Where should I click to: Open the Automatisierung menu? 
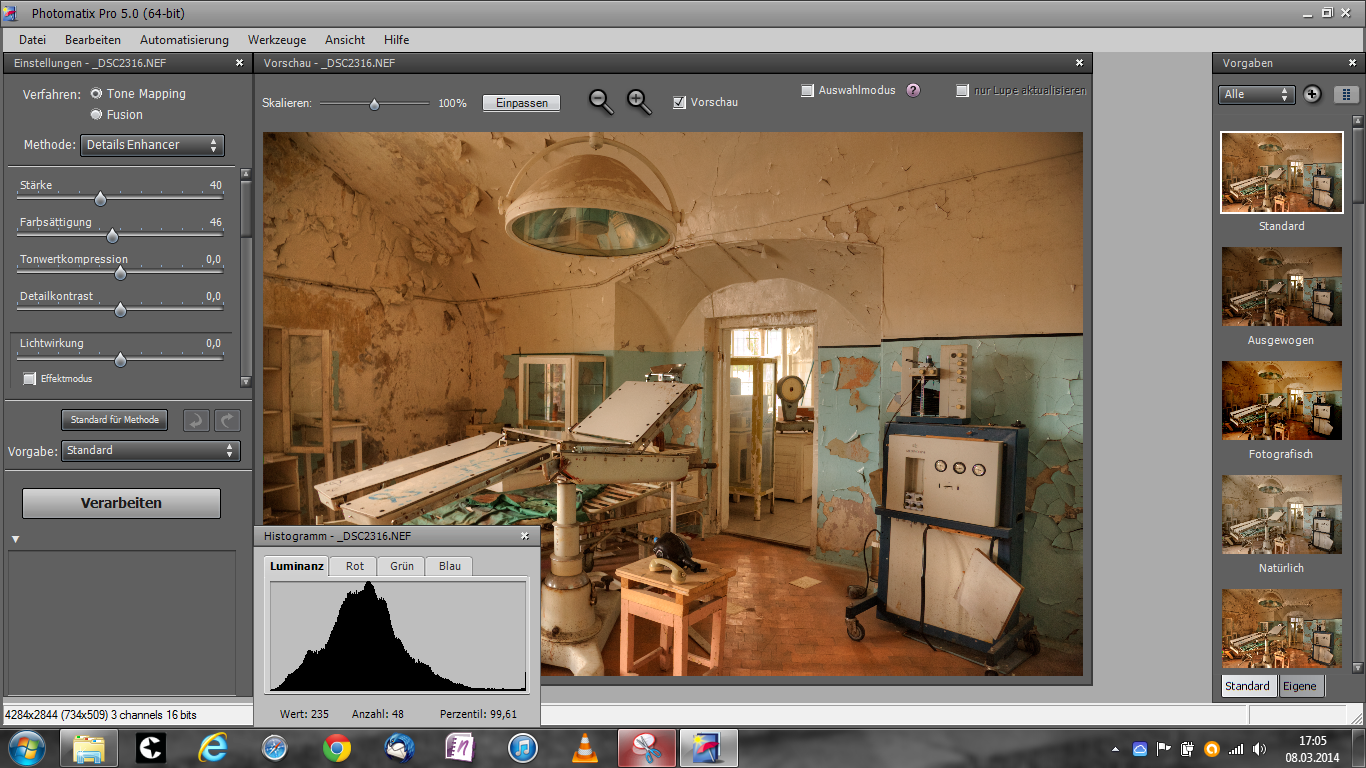point(184,40)
